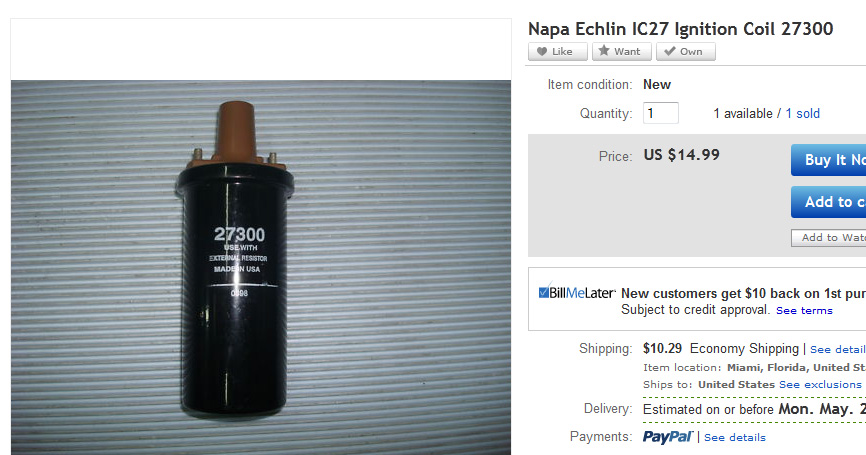
Task: Click the Buy It Now button
Action: click(x=828, y=160)
